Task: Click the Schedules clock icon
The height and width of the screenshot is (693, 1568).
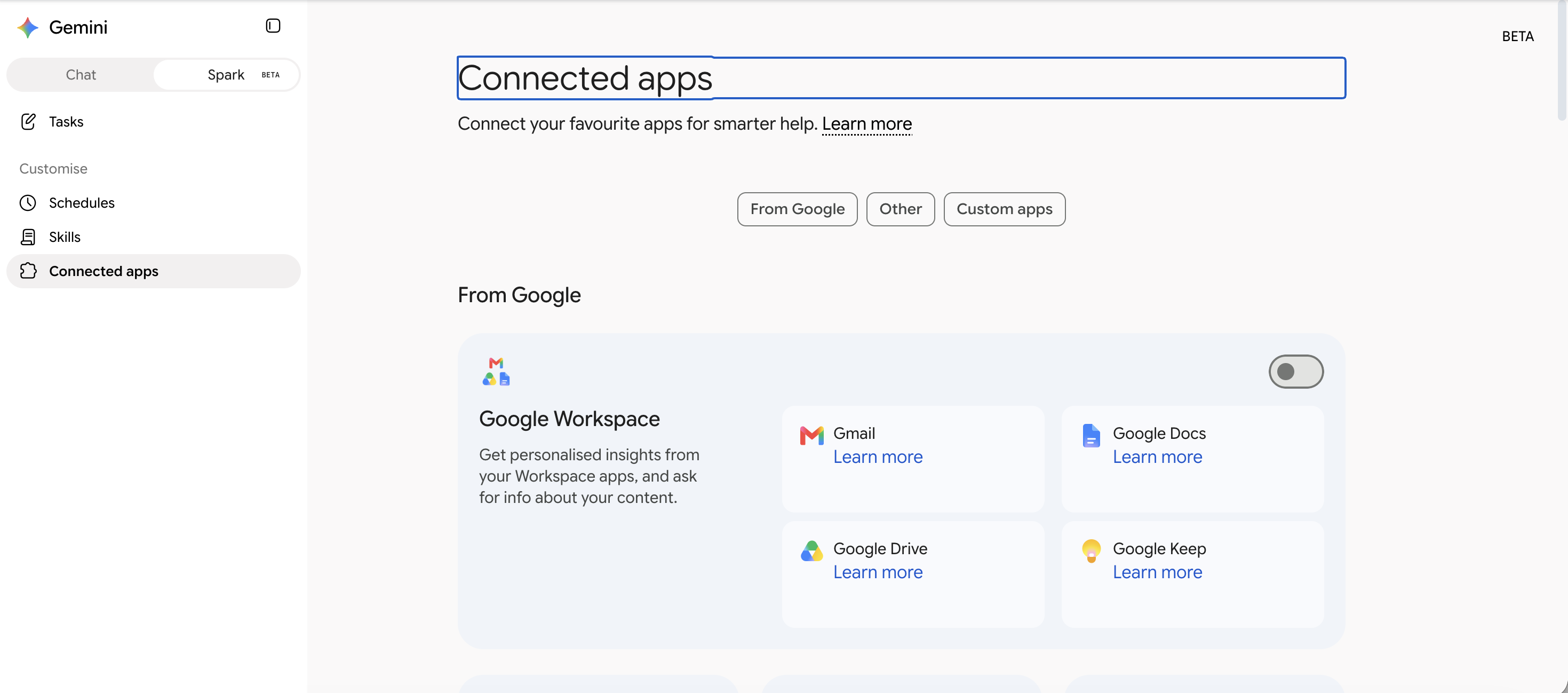Action: 28,203
